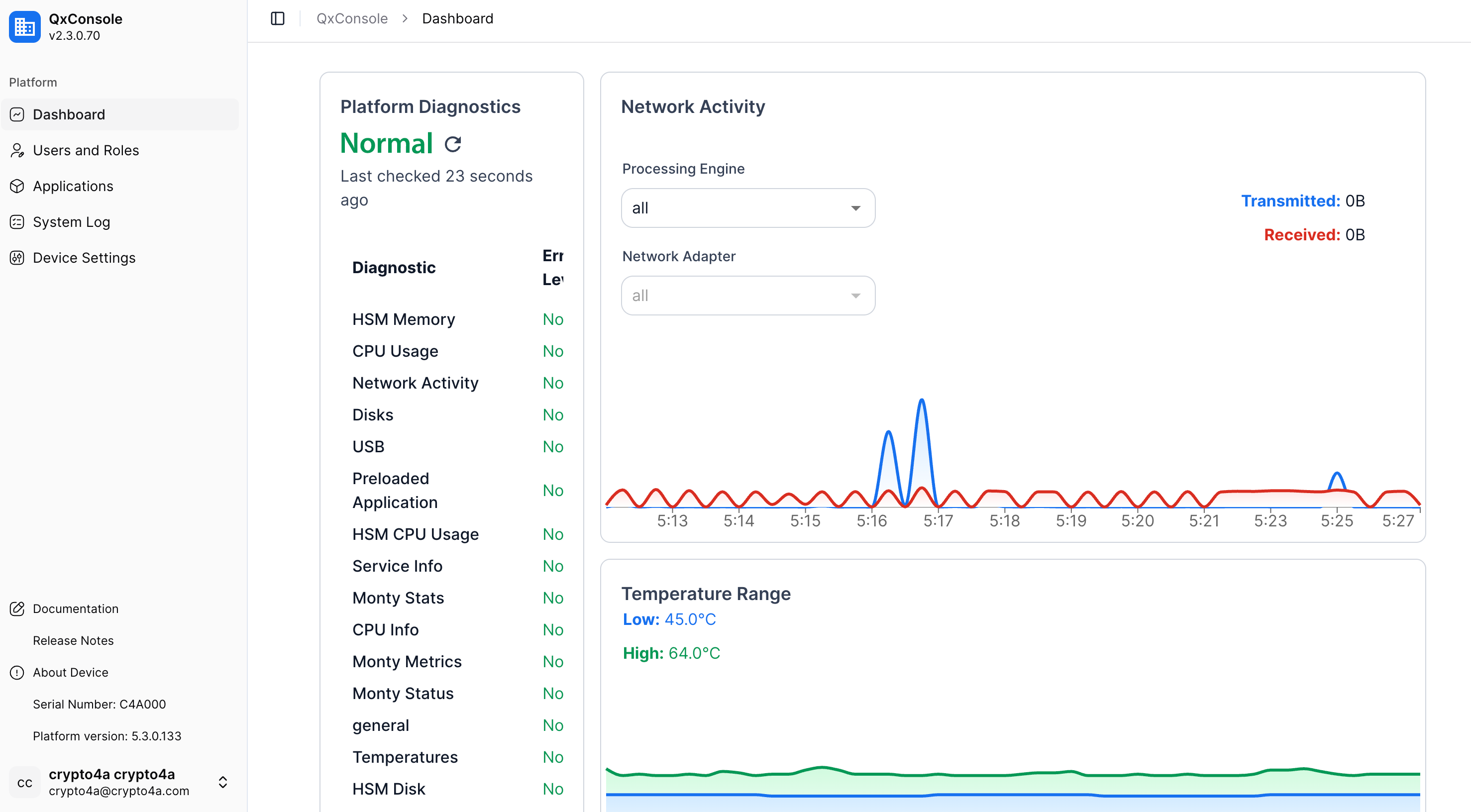Toggle the sidebar collapse icon
This screenshot has height=812, width=1471.
[x=278, y=18]
